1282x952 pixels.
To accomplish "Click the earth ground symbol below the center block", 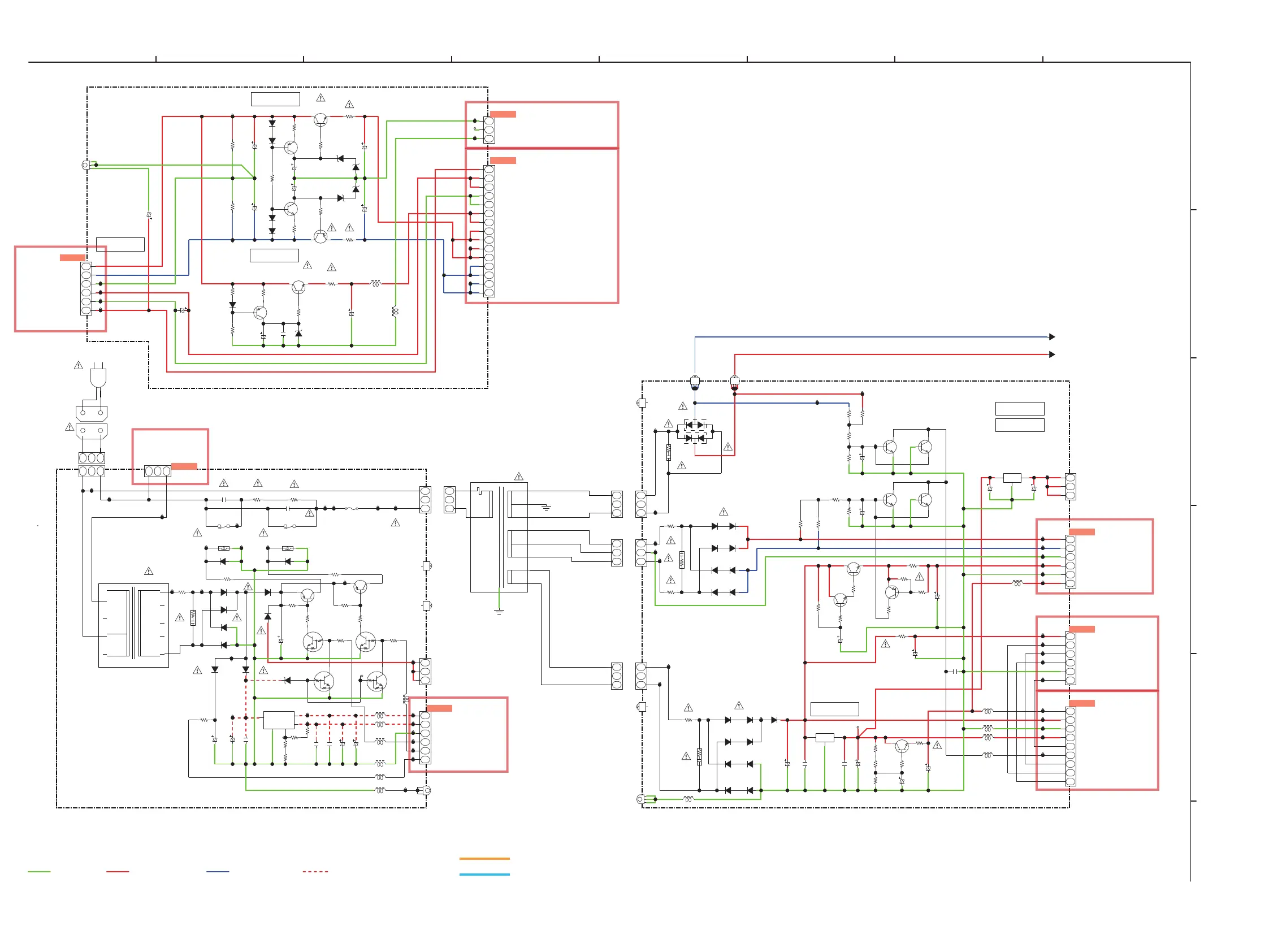I will click(x=499, y=612).
